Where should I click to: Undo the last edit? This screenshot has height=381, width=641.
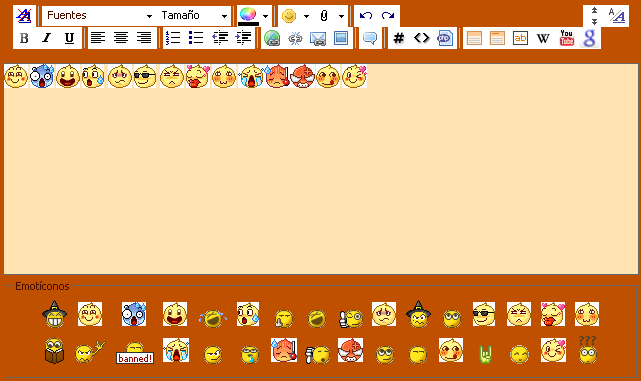(x=366, y=16)
